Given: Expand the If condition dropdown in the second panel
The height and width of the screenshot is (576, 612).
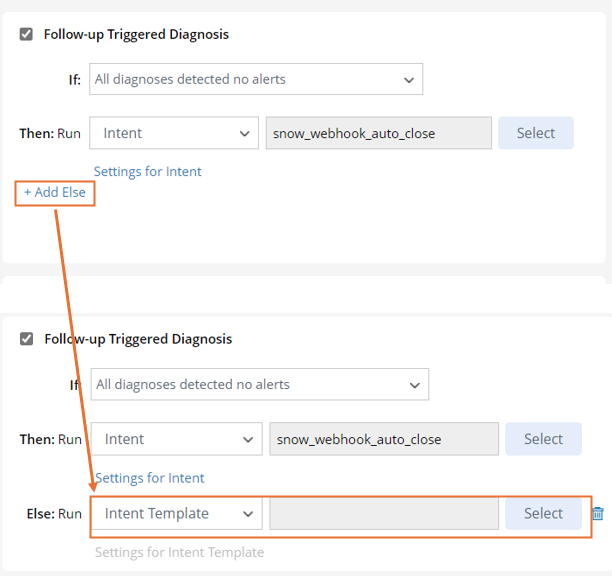Looking at the screenshot, I should [262, 384].
